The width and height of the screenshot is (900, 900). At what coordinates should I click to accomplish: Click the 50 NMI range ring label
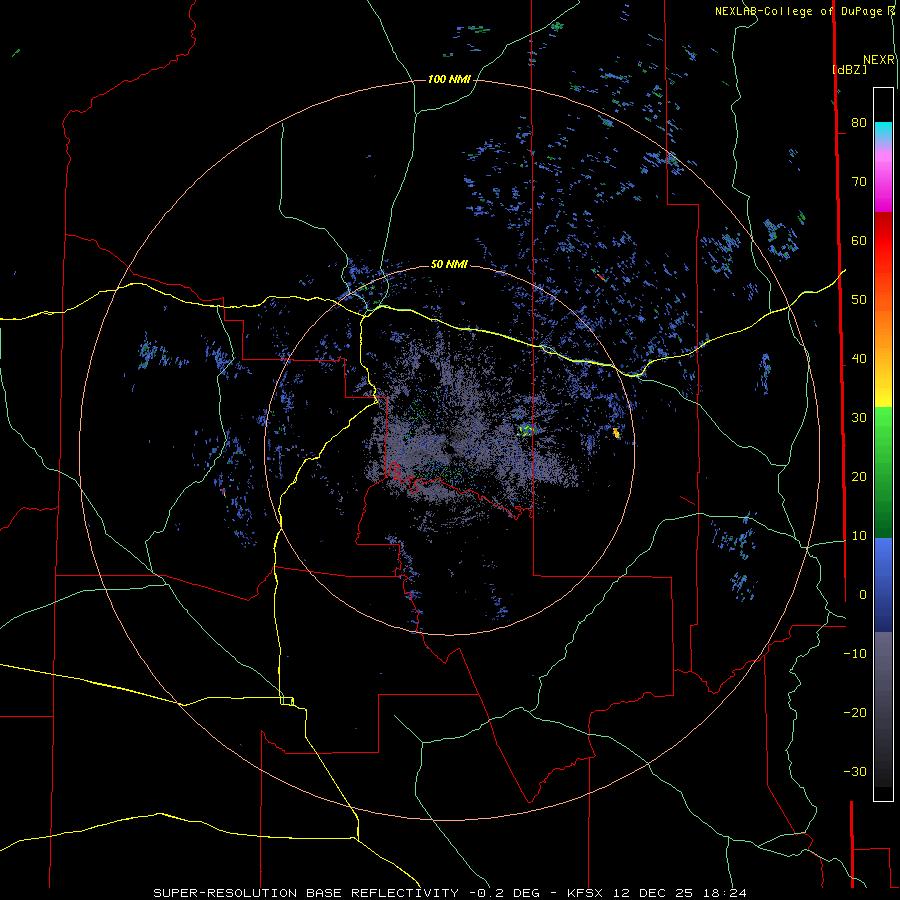pos(449,264)
